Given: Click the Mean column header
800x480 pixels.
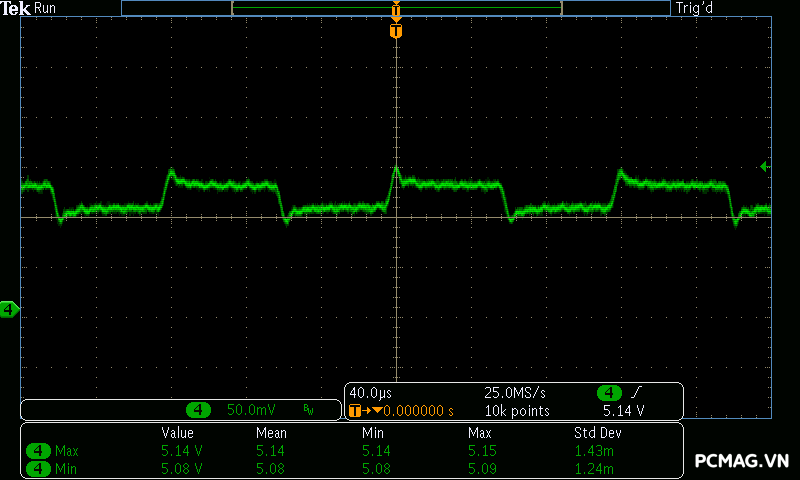Looking at the screenshot, I should tap(271, 433).
